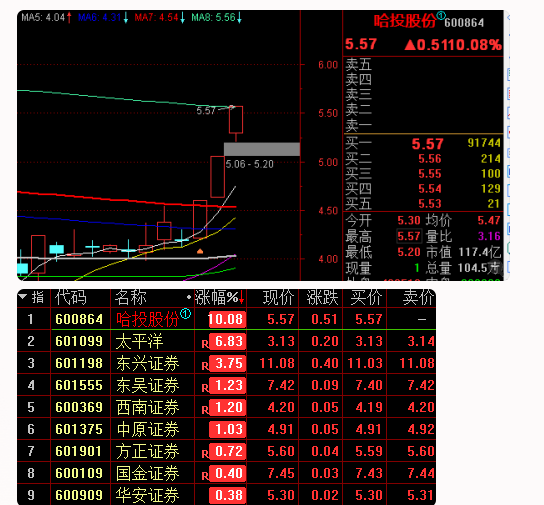The height and width of the screenshot is (505, 544).
Task: Click the R marker in the 方正证券 row
Action: pyautogui.click(x=205, y=454)
